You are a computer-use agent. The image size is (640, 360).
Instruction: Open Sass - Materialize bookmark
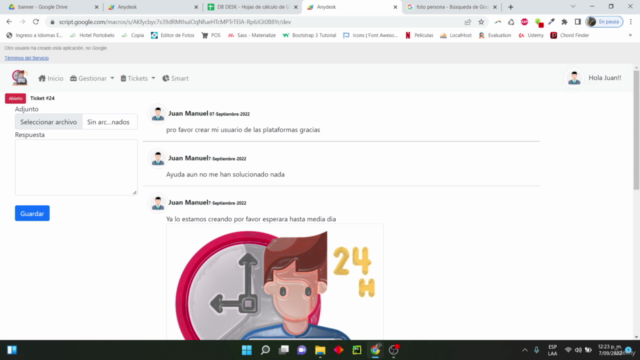coord(251,36)
